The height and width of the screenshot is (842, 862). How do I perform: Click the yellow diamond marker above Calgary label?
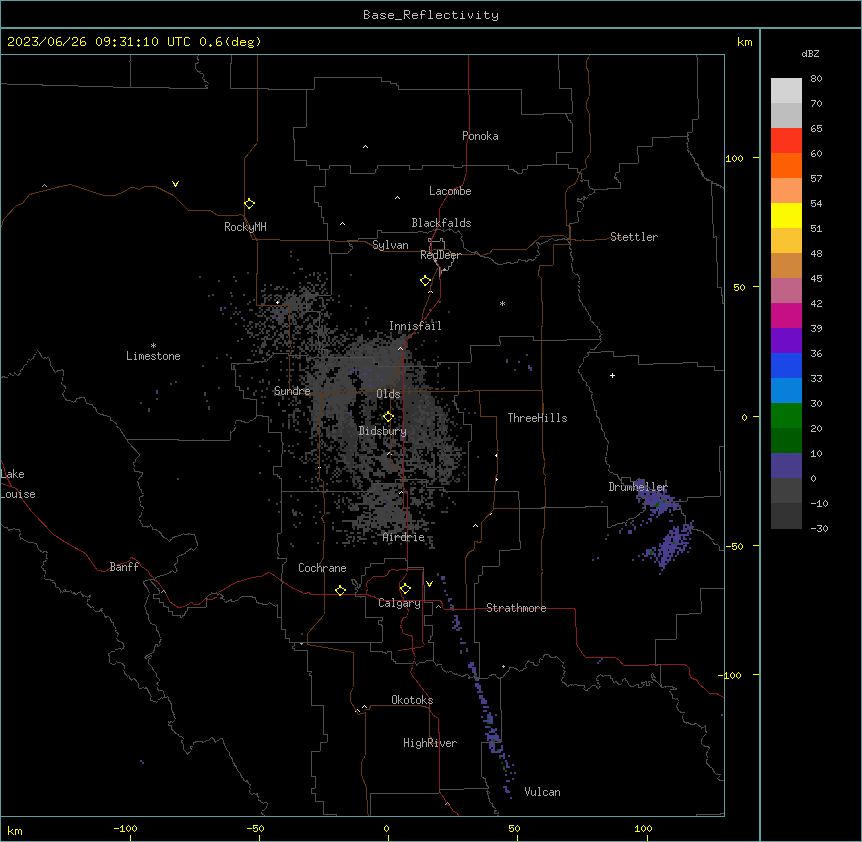405,589
